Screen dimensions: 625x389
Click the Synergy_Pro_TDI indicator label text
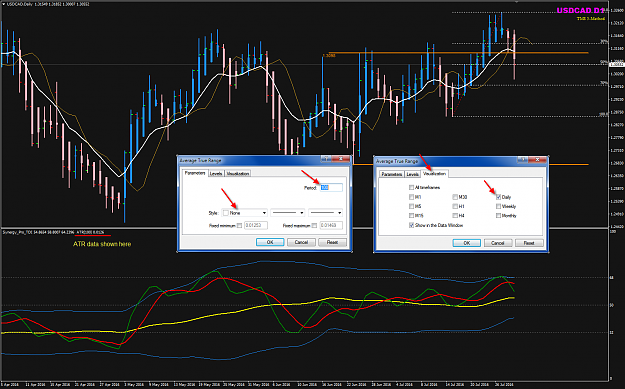coord(18,232)
